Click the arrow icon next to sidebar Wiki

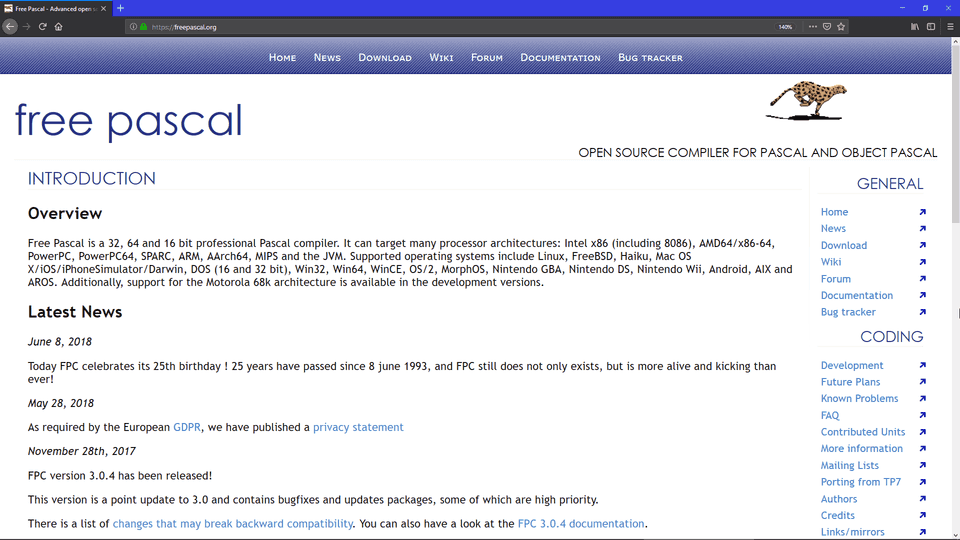coord(923,262)
